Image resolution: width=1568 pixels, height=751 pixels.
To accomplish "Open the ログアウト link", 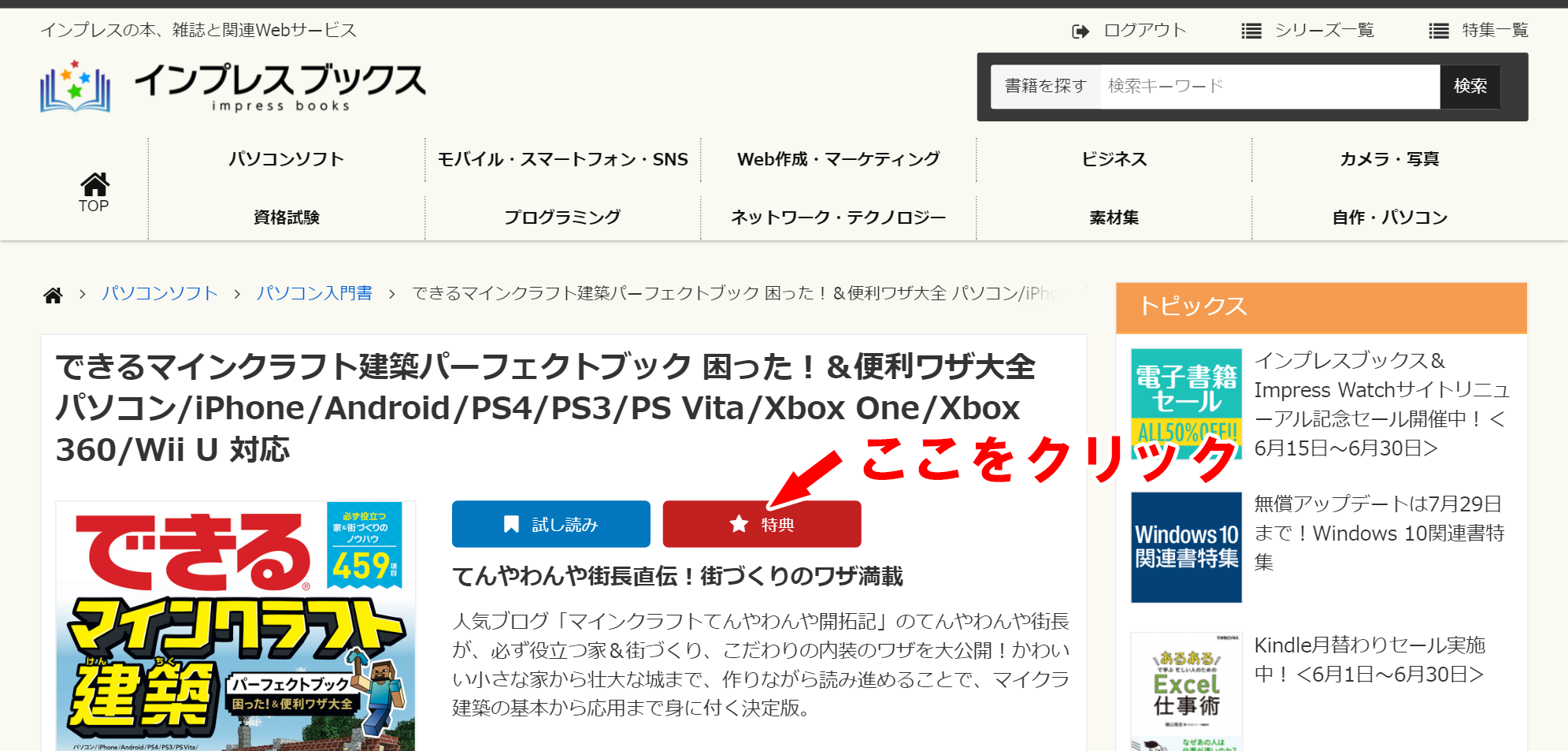I will (x=1145, y=30).
